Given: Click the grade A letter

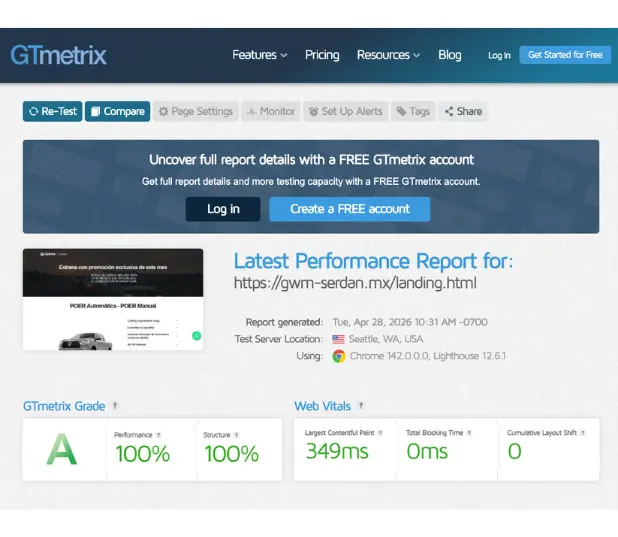Looking at the screenshot, I should pyautogui.click(x=61, y=449).
